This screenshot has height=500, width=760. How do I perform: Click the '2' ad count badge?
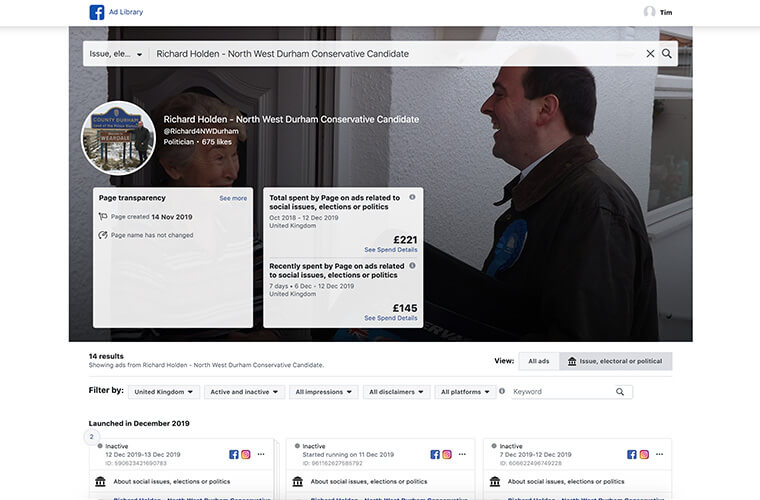[92, 437]
